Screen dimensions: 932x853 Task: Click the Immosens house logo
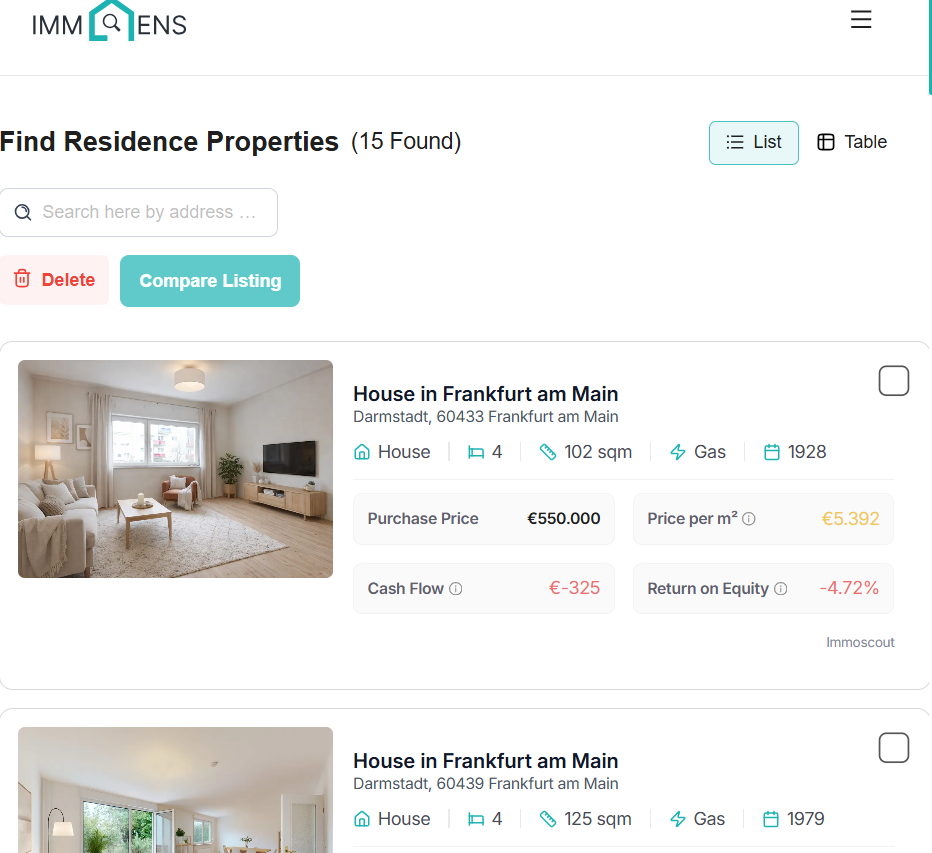[109, 22]
